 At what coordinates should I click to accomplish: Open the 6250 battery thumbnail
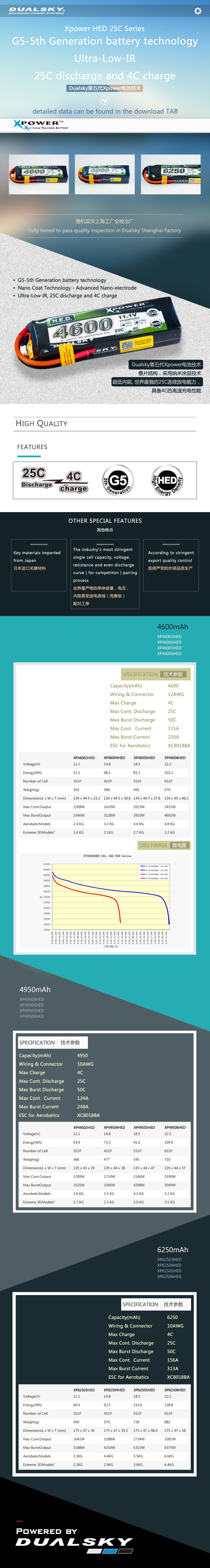(171, 174)
